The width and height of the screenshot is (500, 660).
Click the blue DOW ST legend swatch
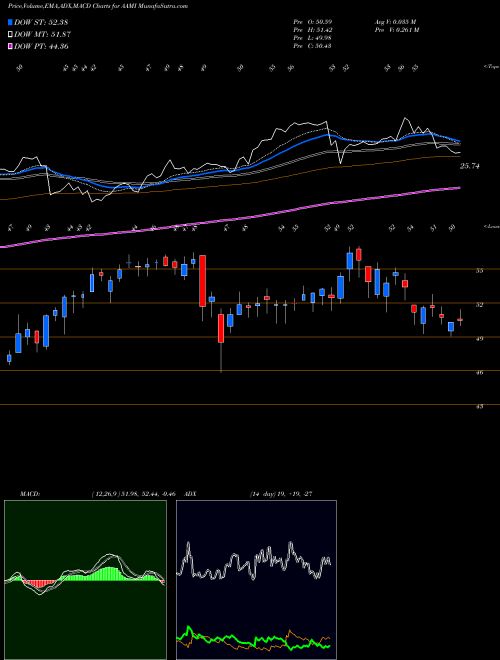[11, 22]
